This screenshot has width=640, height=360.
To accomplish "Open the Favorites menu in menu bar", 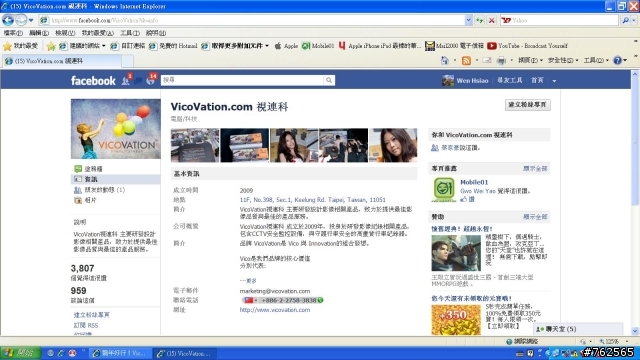I will point(98,33).
